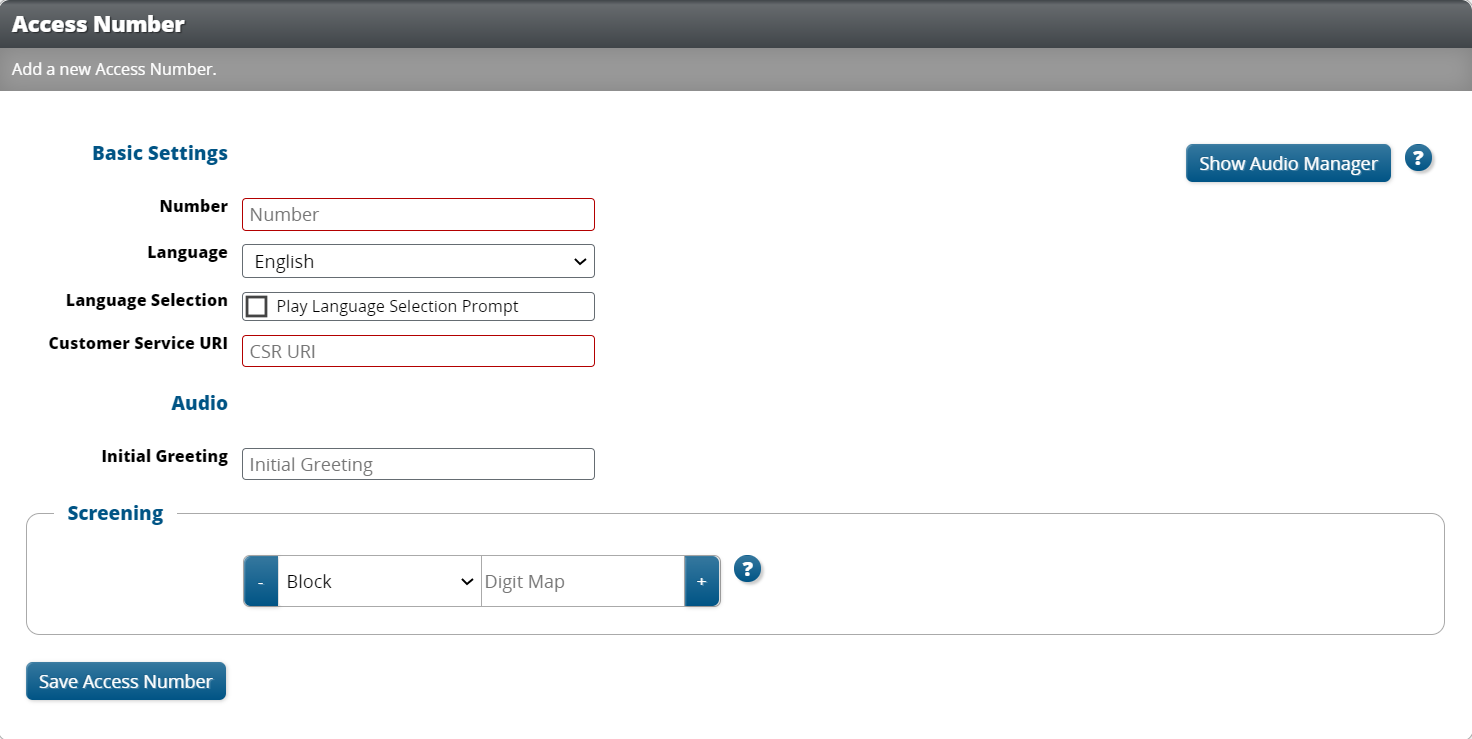Click the bold 'Initial Greeting' field label
This screenshot has width=1472, height=739.
[x=164, y=456]
